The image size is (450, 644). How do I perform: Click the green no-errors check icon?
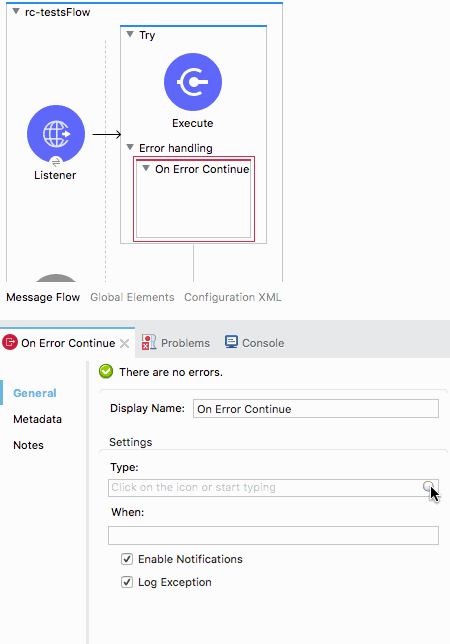pyautogui.click(x=106, y=372)
